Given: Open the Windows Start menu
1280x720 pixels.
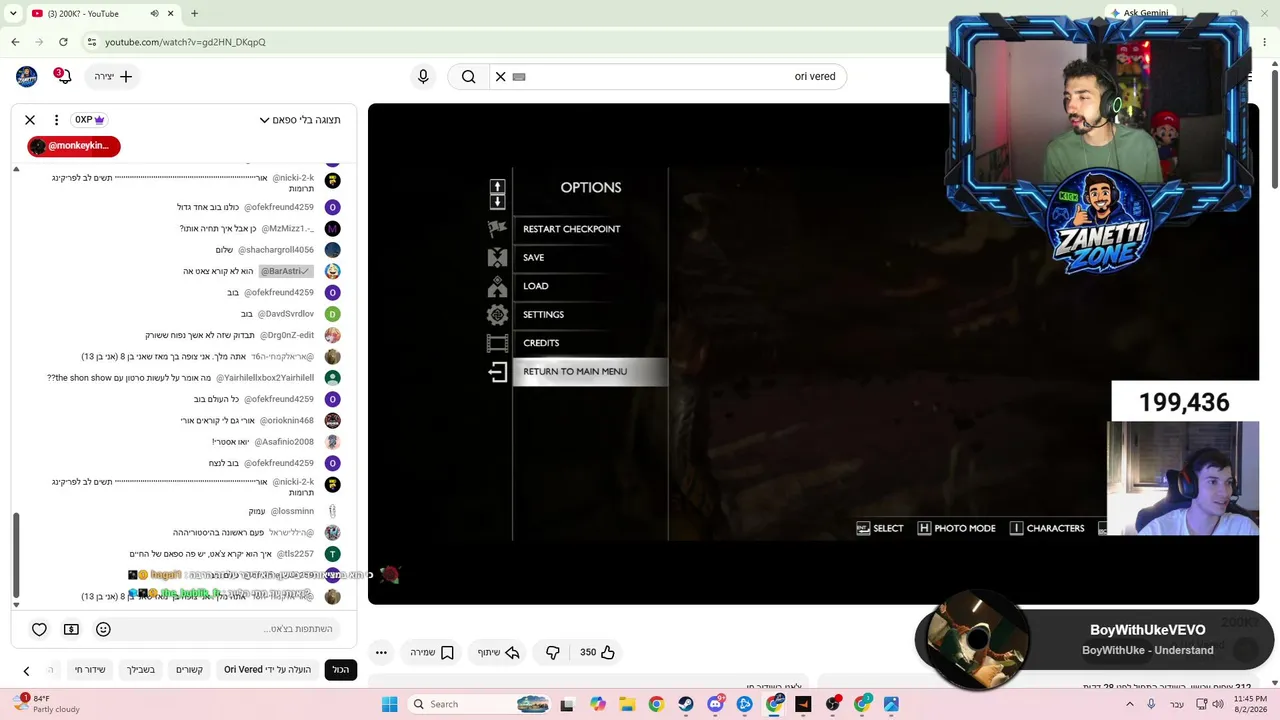Looking at the screenshot, I should click(x=389, y=704).
